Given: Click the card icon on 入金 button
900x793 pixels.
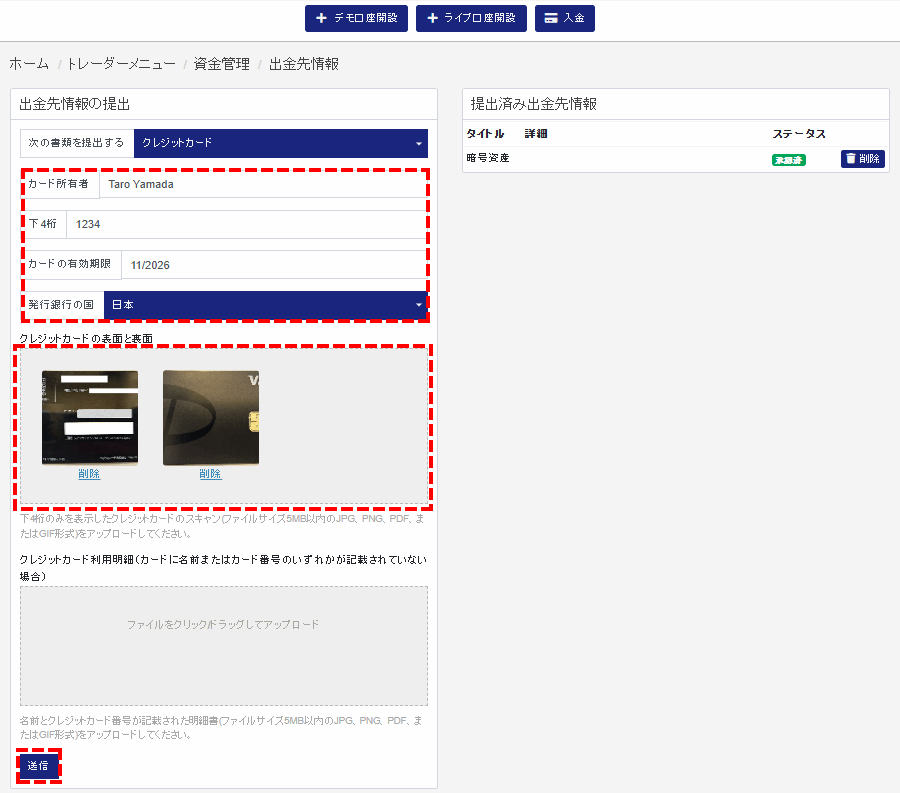Looking at the screenshot, I should tap(550, 18).
